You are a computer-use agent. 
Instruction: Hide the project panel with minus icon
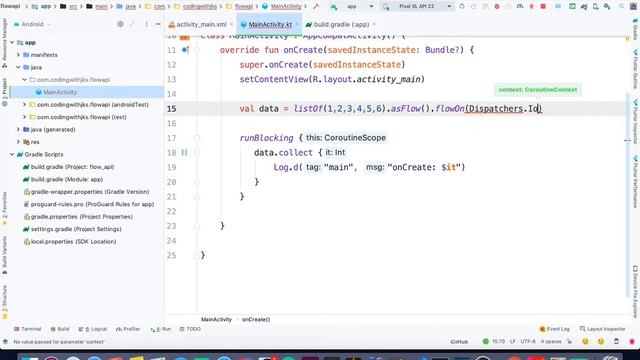pos(158,24)
